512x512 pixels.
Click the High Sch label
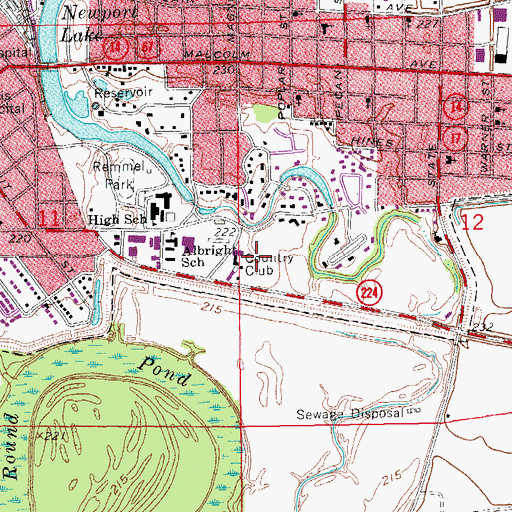point(117,219)
